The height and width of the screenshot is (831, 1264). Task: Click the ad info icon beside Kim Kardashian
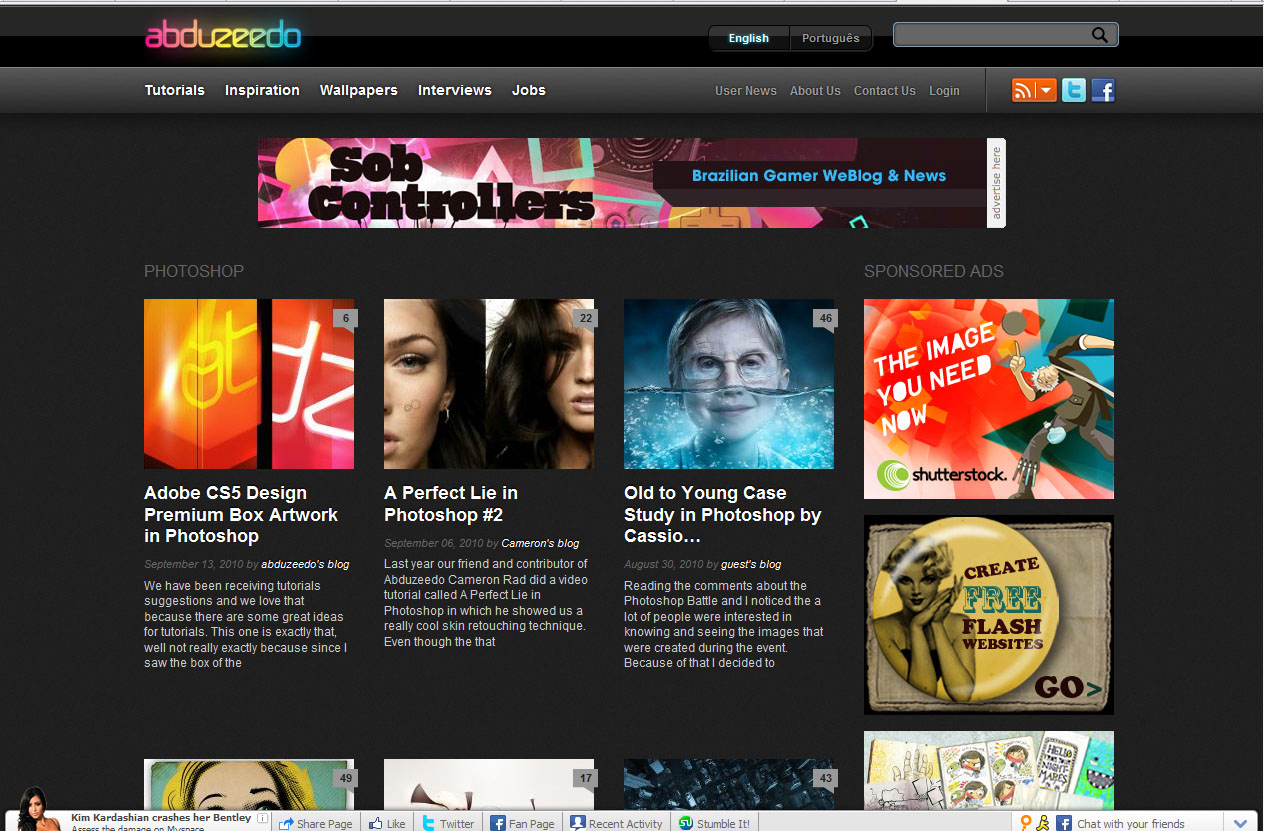(262, 818)
